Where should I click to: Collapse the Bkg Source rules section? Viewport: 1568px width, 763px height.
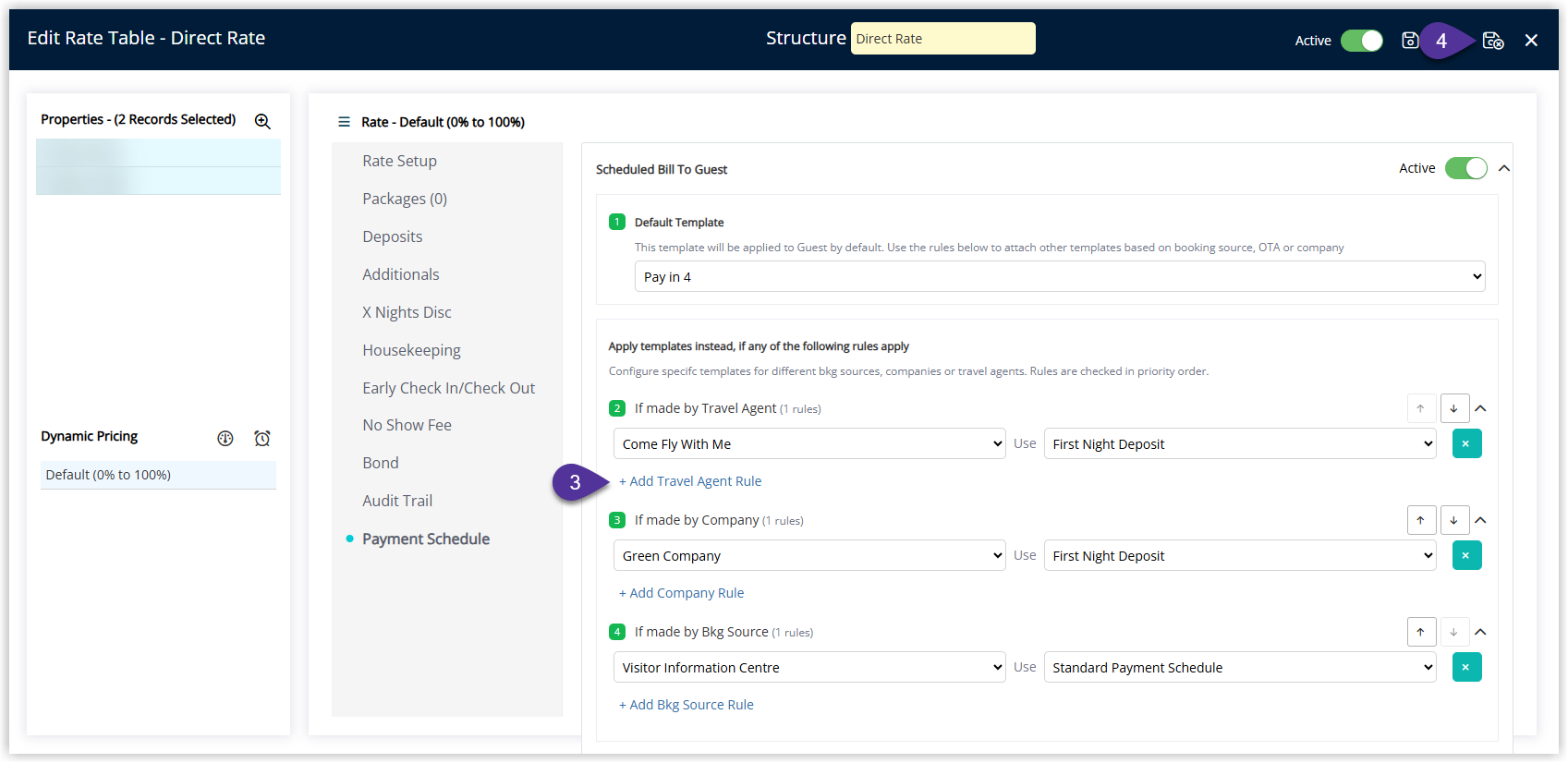tap(1480, 632)
